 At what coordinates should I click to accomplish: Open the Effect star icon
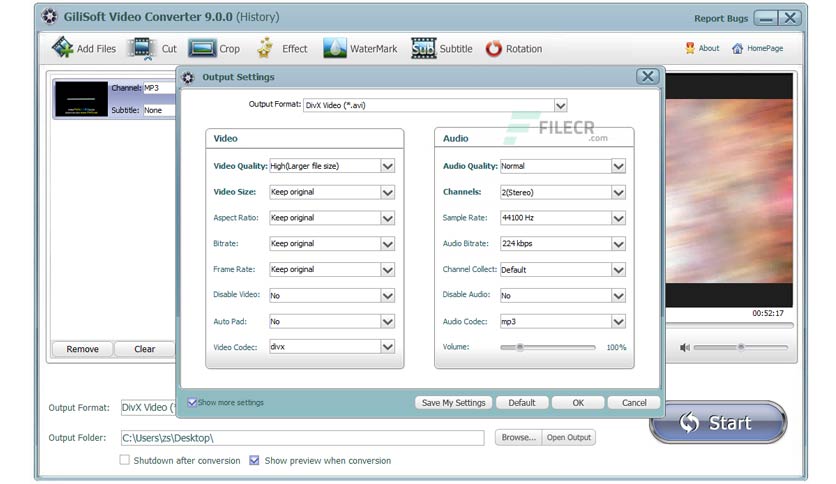(x=265, y=48)
